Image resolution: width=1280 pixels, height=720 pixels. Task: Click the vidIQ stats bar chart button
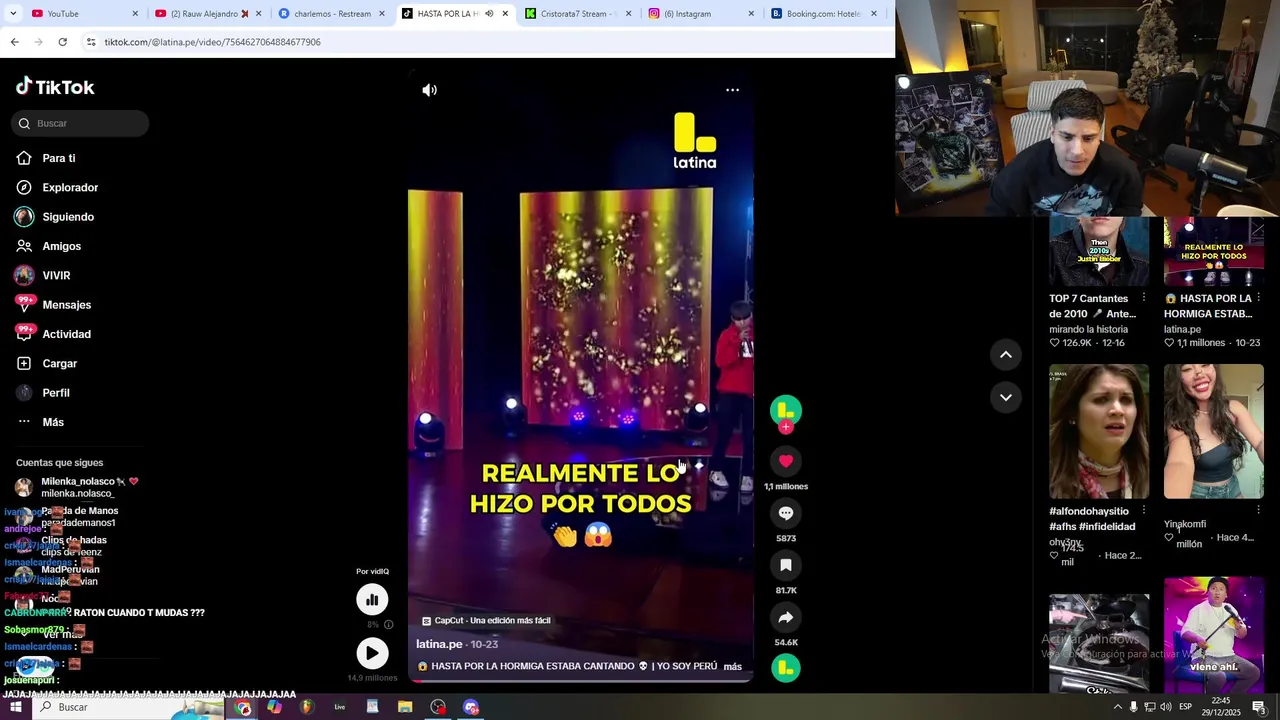pyautogui.click(x=372, y=599)
